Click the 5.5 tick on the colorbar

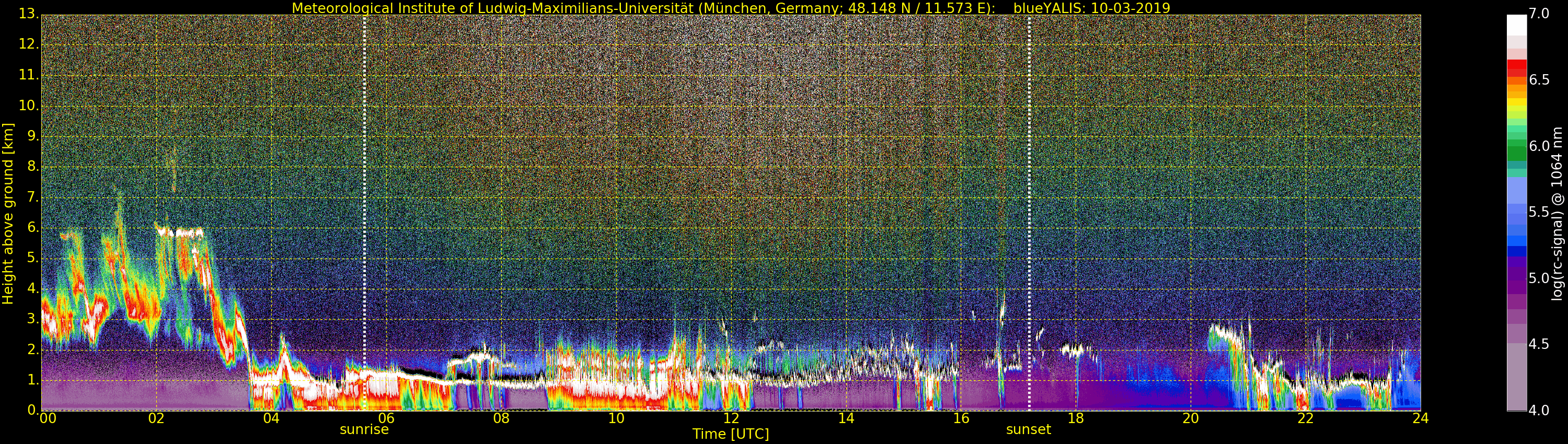[x=1539, y=212]
